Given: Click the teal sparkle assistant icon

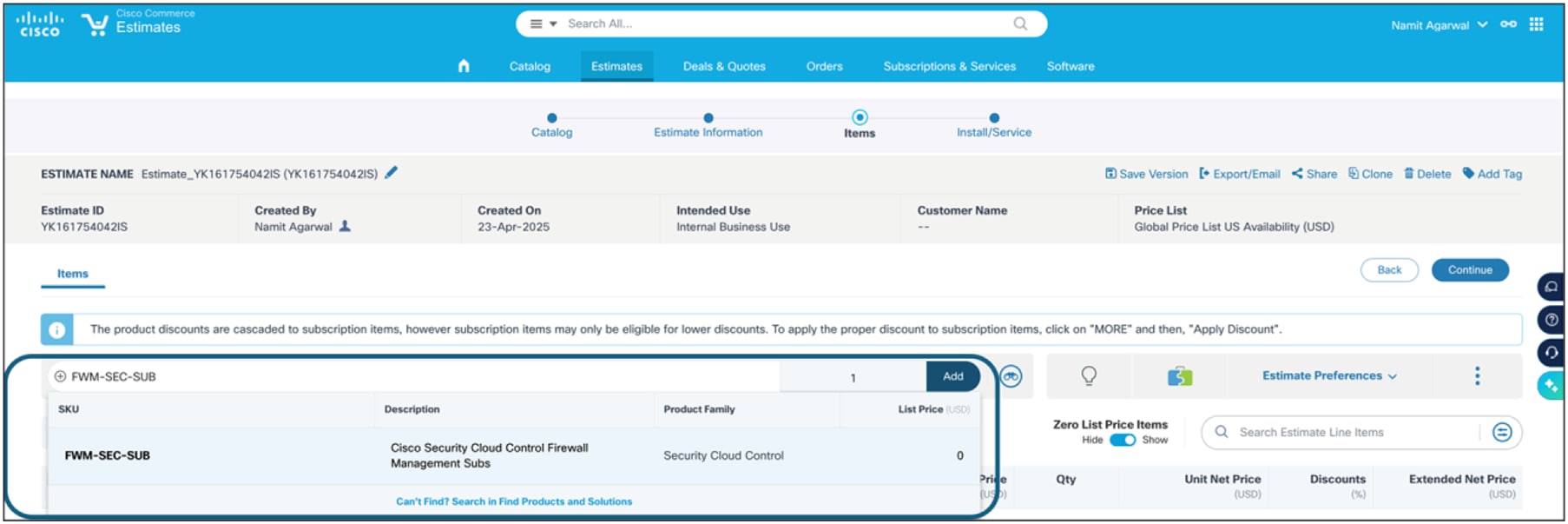Looking at the screenshot, I should (1552, 386).
